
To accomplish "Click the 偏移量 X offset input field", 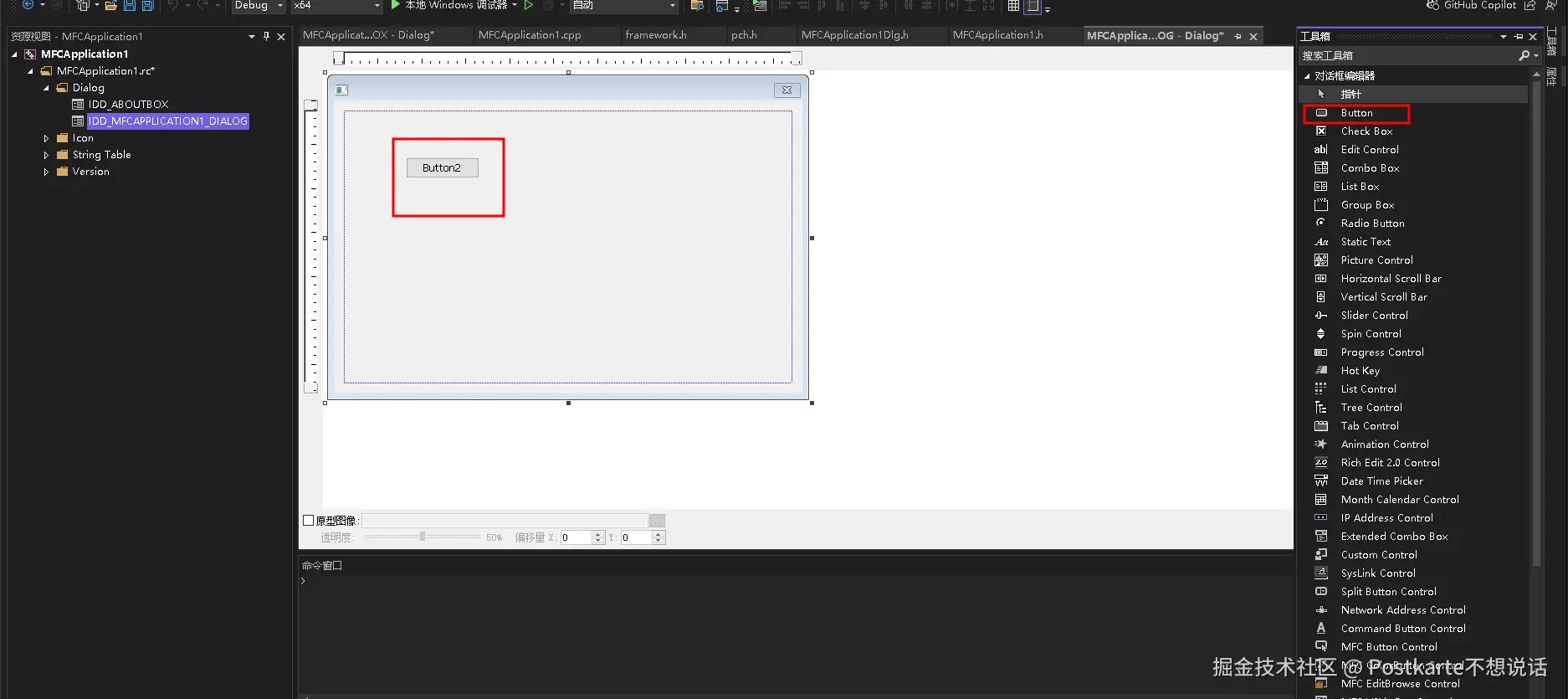I will point(576,537).
